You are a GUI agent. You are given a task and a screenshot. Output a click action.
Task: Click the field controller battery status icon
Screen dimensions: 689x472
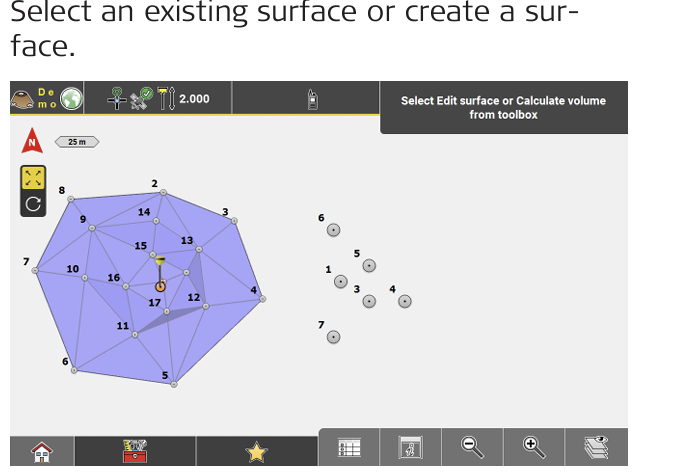[x=312, y=99]
